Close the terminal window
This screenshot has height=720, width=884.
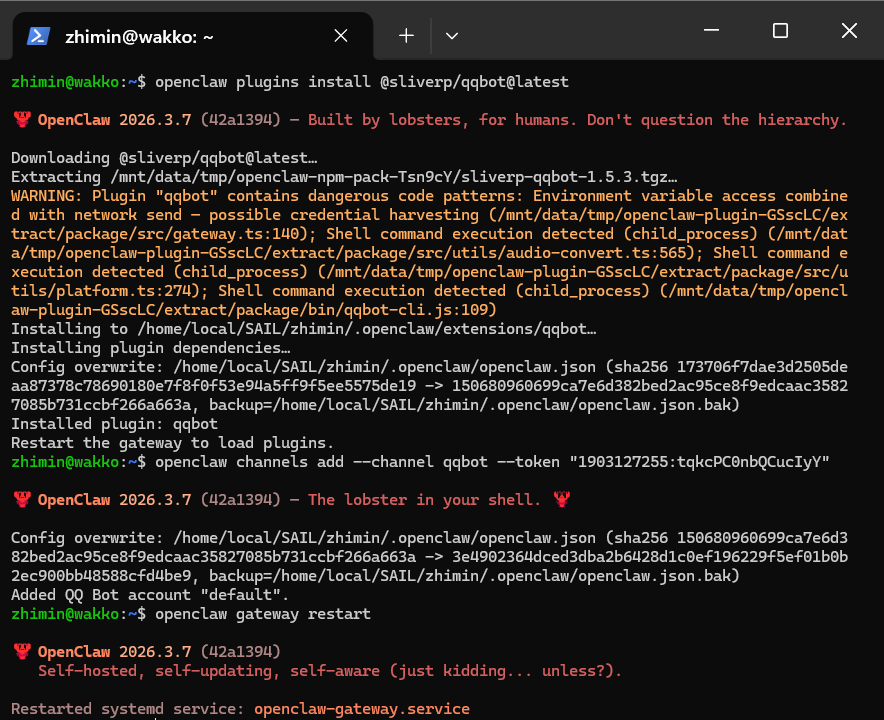(x=849, y=31)
